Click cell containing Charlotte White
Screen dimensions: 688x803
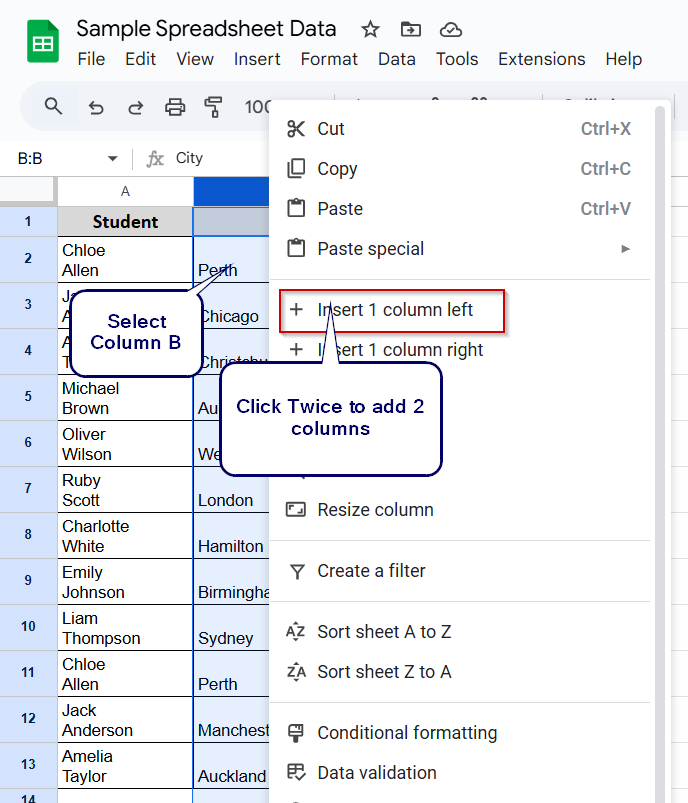pos(125,536)
